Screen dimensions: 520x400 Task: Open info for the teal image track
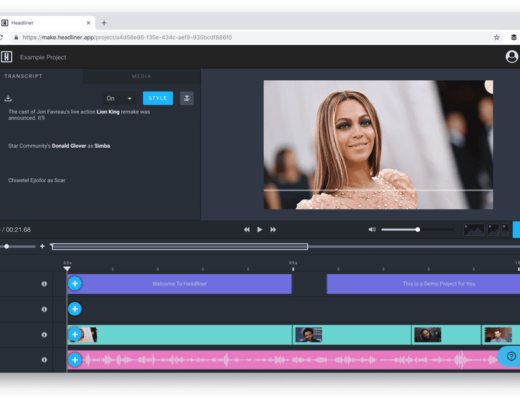coord(44,334)
